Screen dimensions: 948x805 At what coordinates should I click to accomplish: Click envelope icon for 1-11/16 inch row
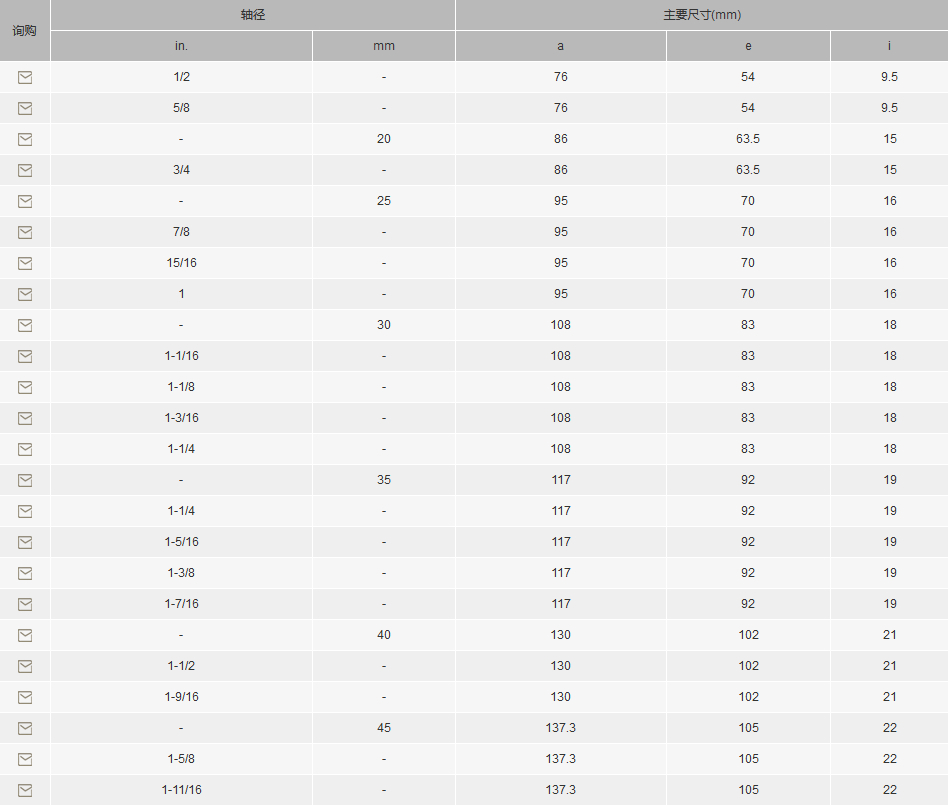[25, 790]
